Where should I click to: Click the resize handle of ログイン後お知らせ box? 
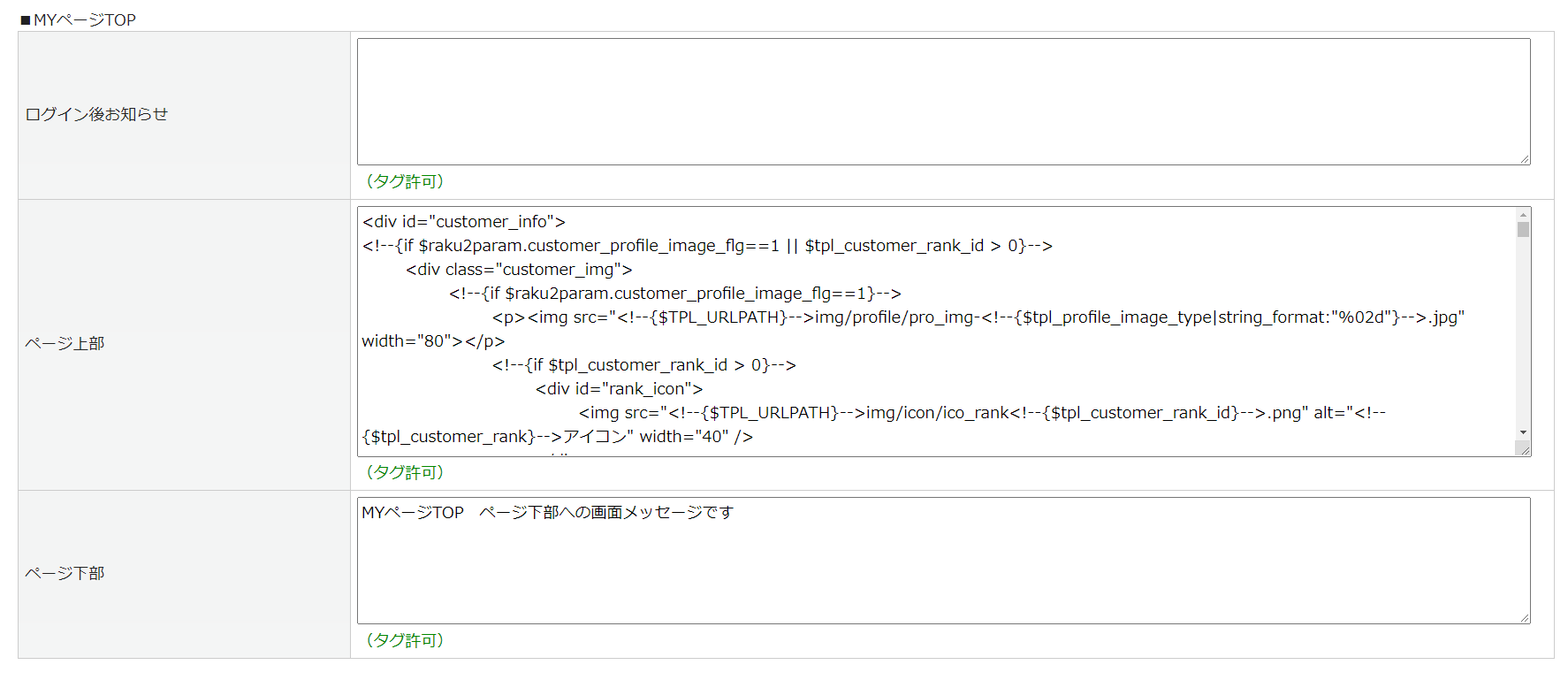[1525, 159]
